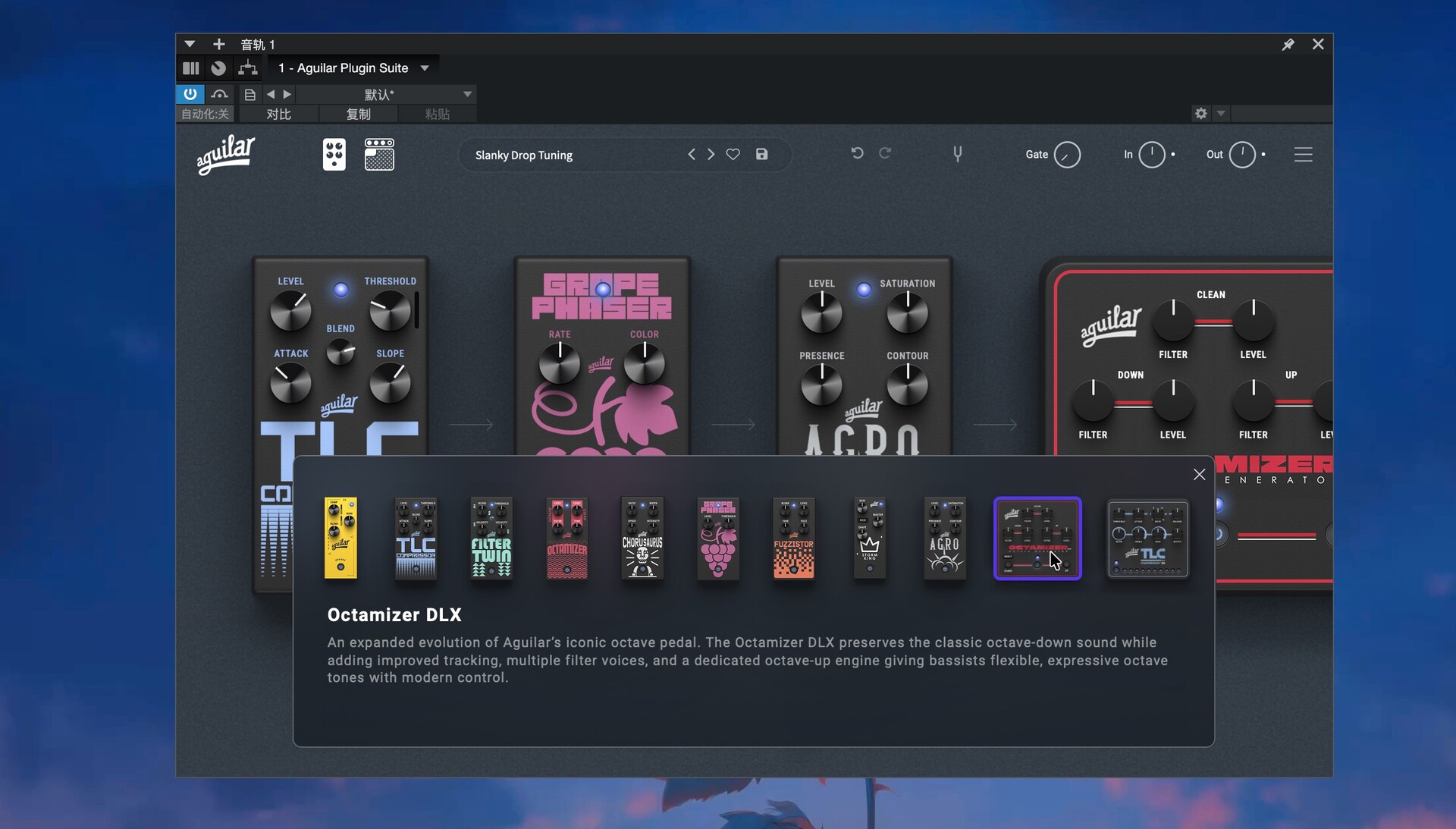Image resolution: width=1456 pixels, height=829 pixels.
Task: Pin the plugin window
Action: point(1288,45)
